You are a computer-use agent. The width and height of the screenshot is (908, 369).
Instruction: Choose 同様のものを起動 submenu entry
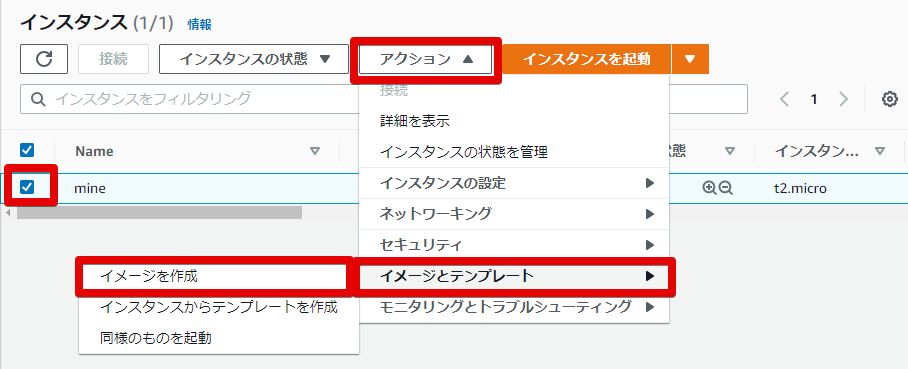(x=219, y=338)
